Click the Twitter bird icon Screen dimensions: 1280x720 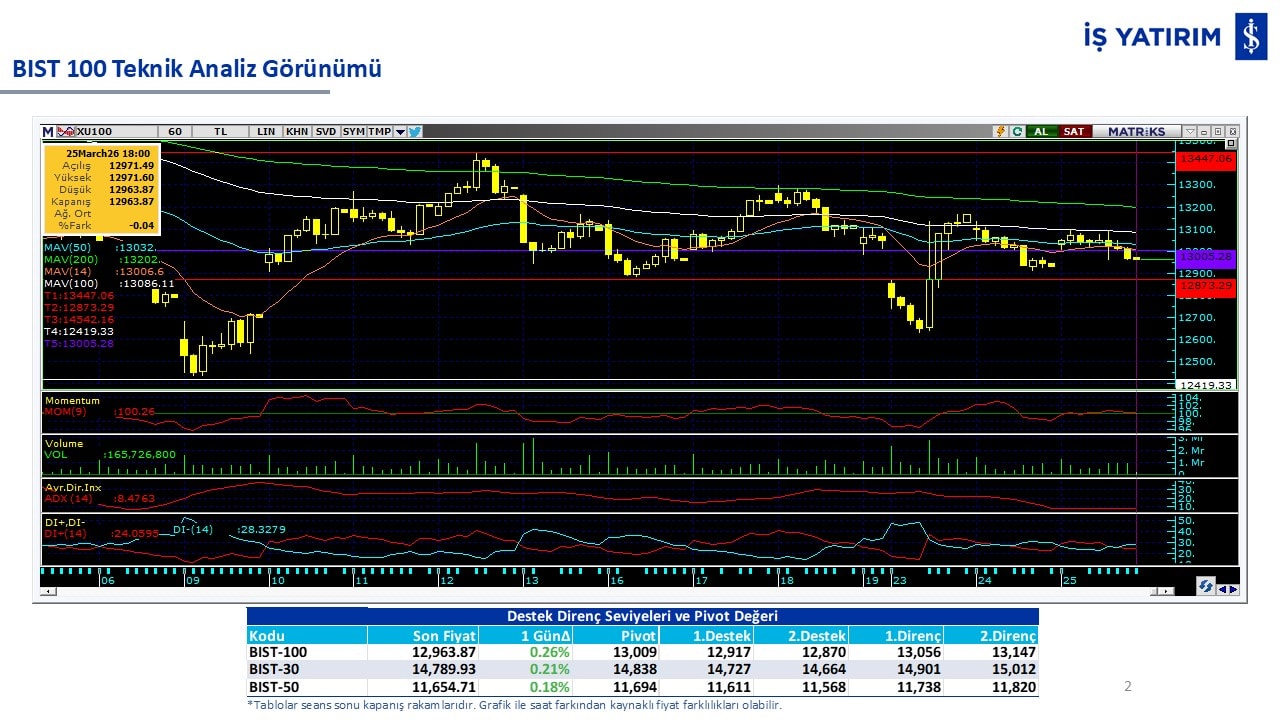414,131
